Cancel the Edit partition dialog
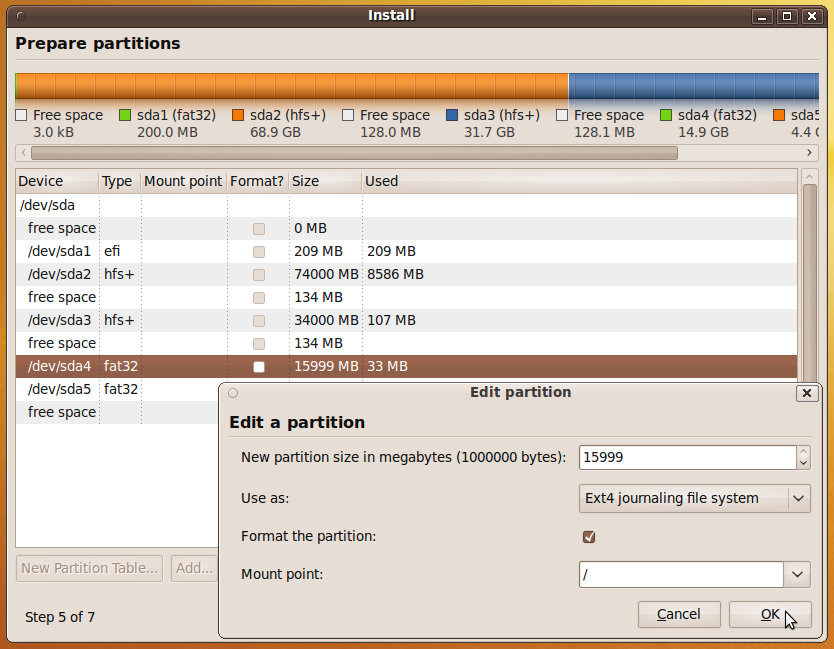The height and width of the screenshot is (649, 834). point(679,614)
